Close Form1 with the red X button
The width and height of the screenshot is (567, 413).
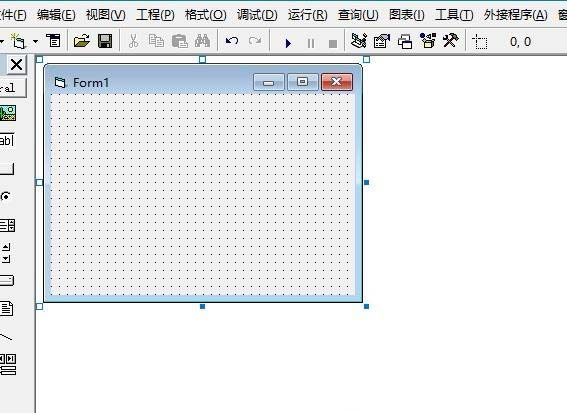click(x=337, y=82)
